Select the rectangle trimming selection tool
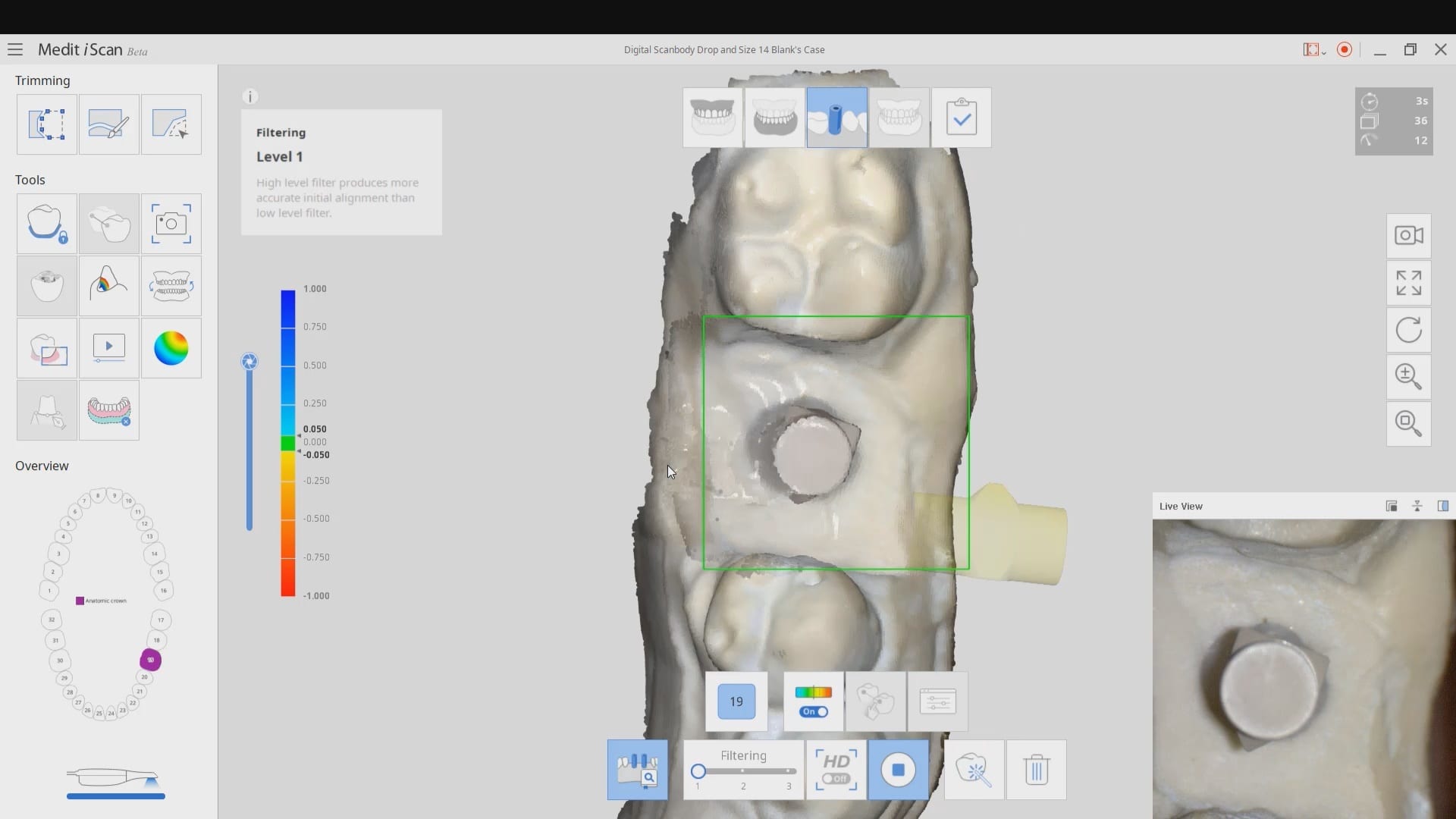Screen dimensions: 1456x819 (x=47, y=124)
